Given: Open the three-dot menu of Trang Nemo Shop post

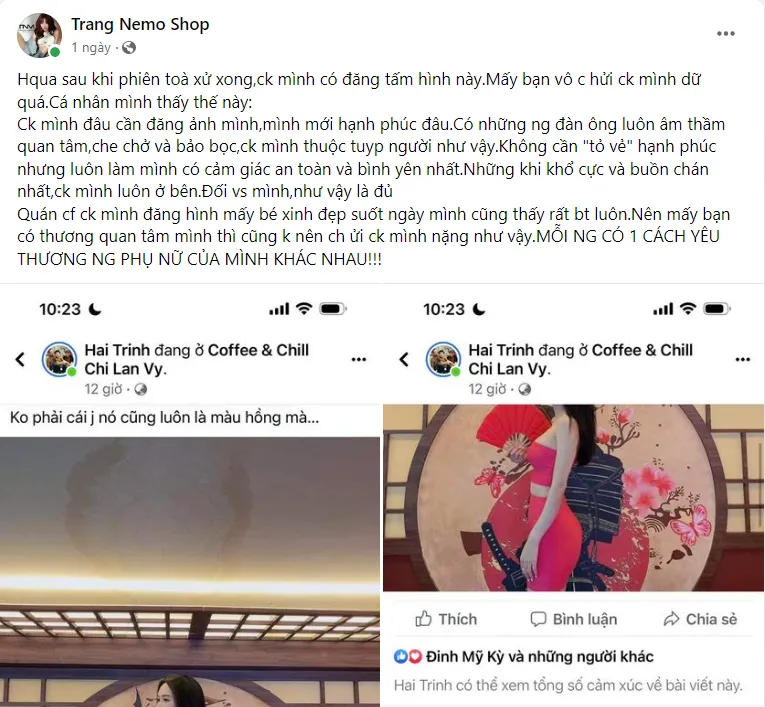Looking at the screenshot, I should tap(725, 34).
